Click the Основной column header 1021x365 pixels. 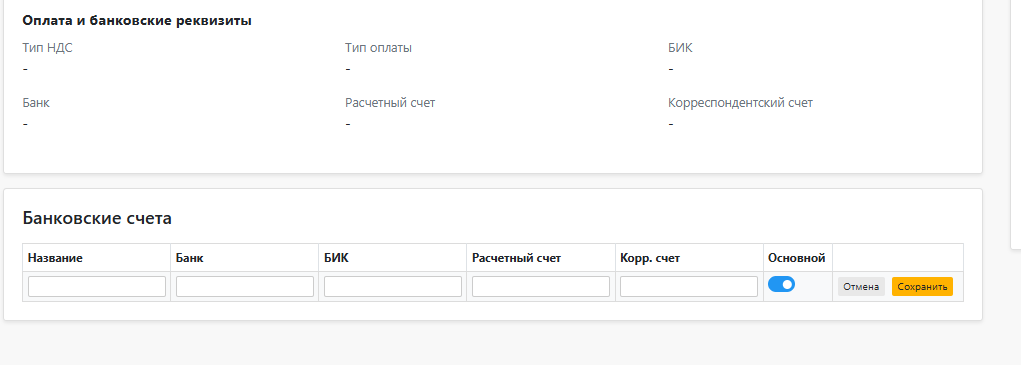click(x=796, y=258)
